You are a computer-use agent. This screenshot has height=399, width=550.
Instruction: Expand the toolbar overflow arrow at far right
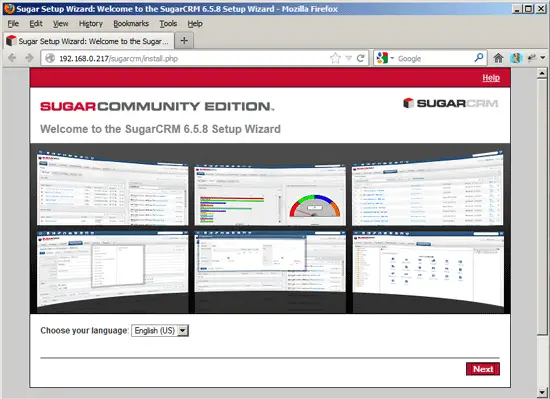tap(543, 58)
